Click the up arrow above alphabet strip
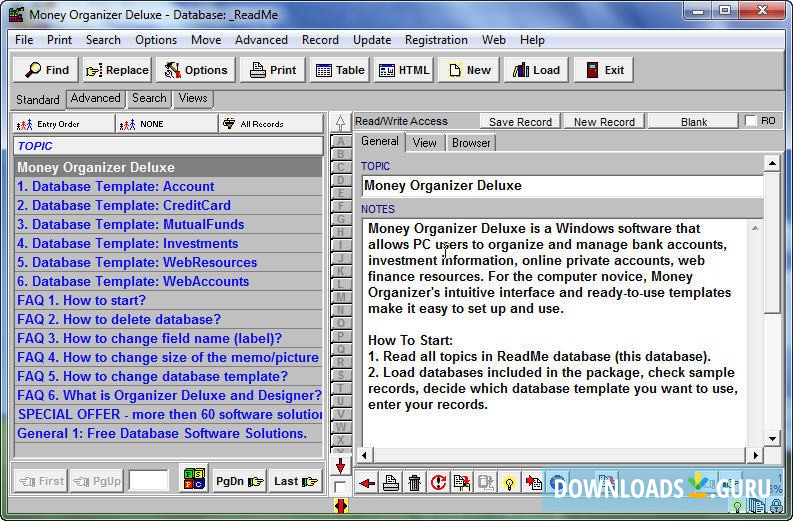793x521 pixels. click(340, 122)
